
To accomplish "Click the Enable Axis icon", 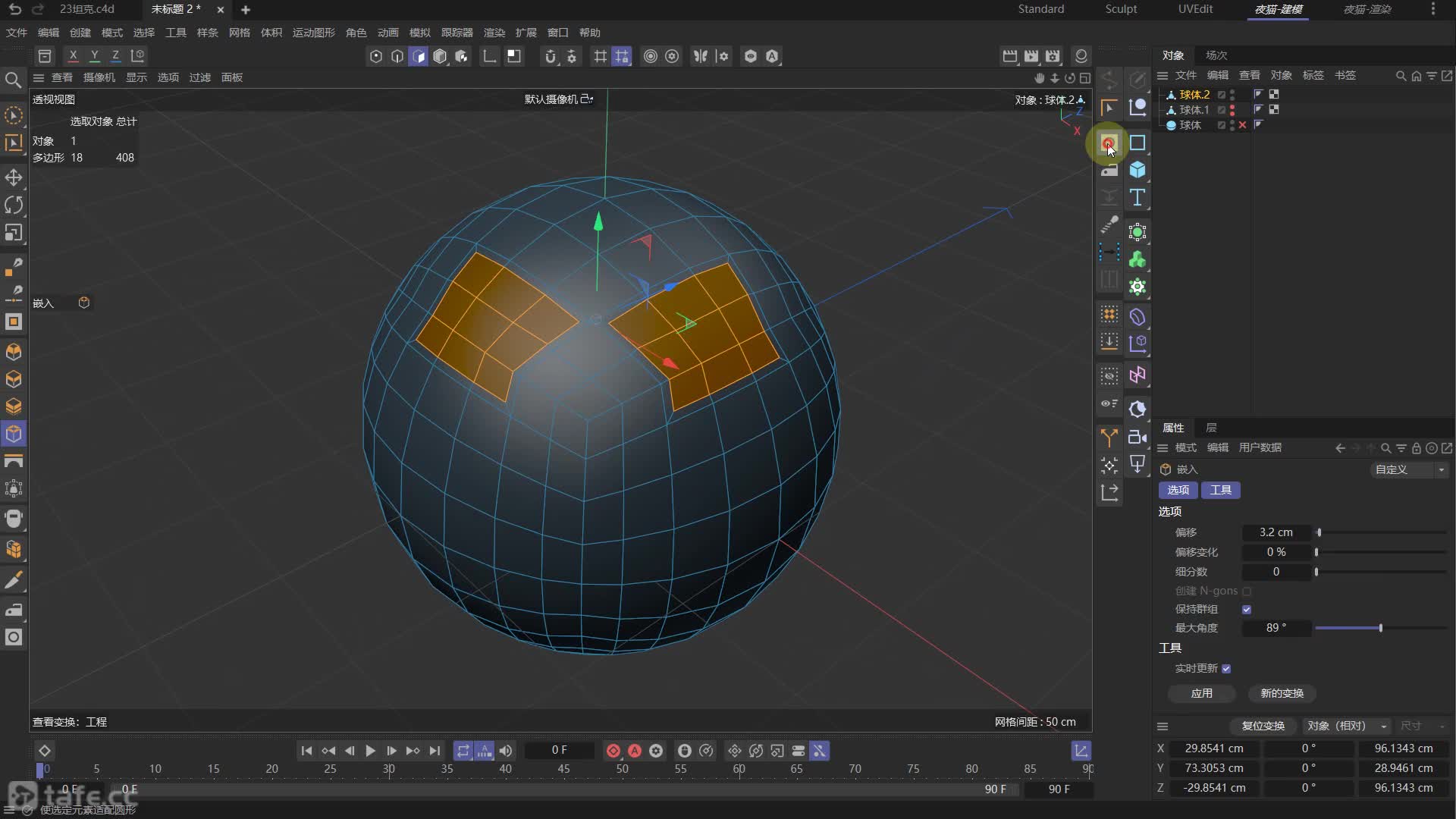I will pyautogui.click(x=490, y=56).
